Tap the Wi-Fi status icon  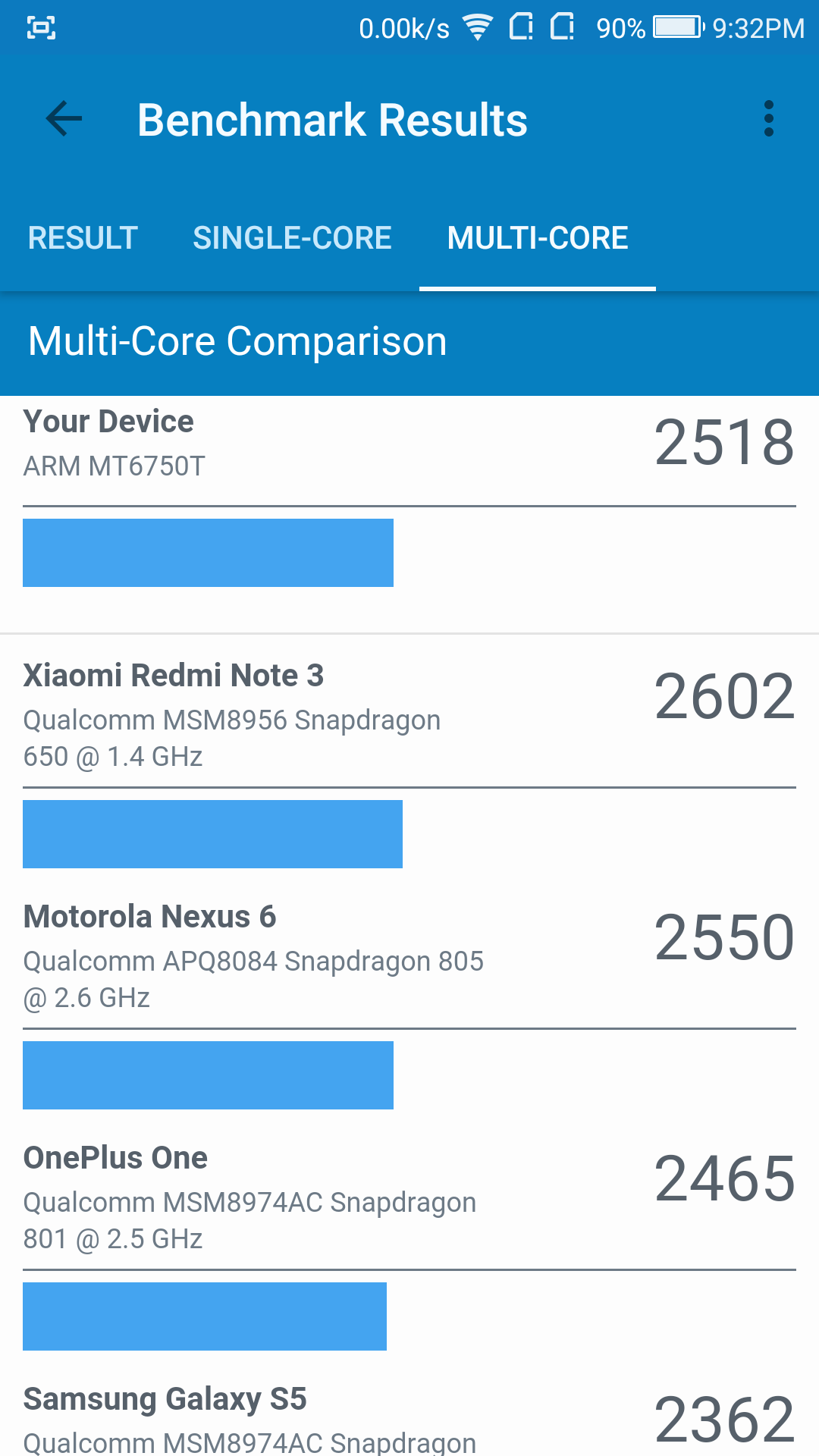pos(478,28)
